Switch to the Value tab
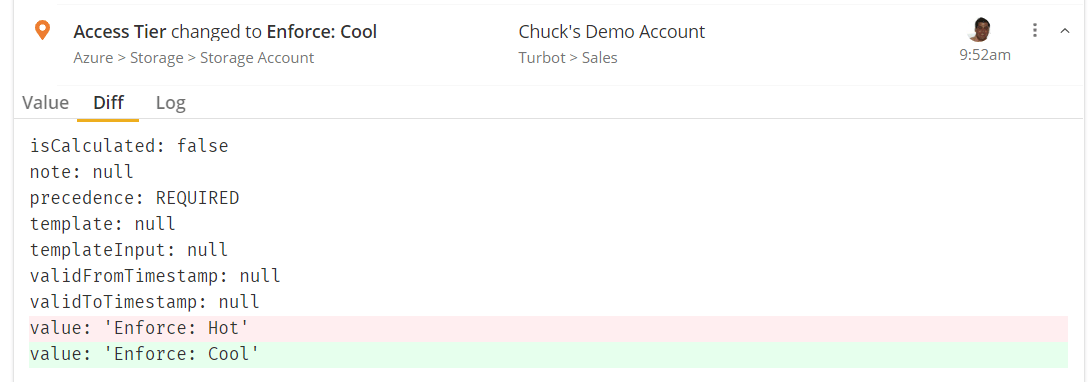The image size is (1089, 382). (45, 103)
